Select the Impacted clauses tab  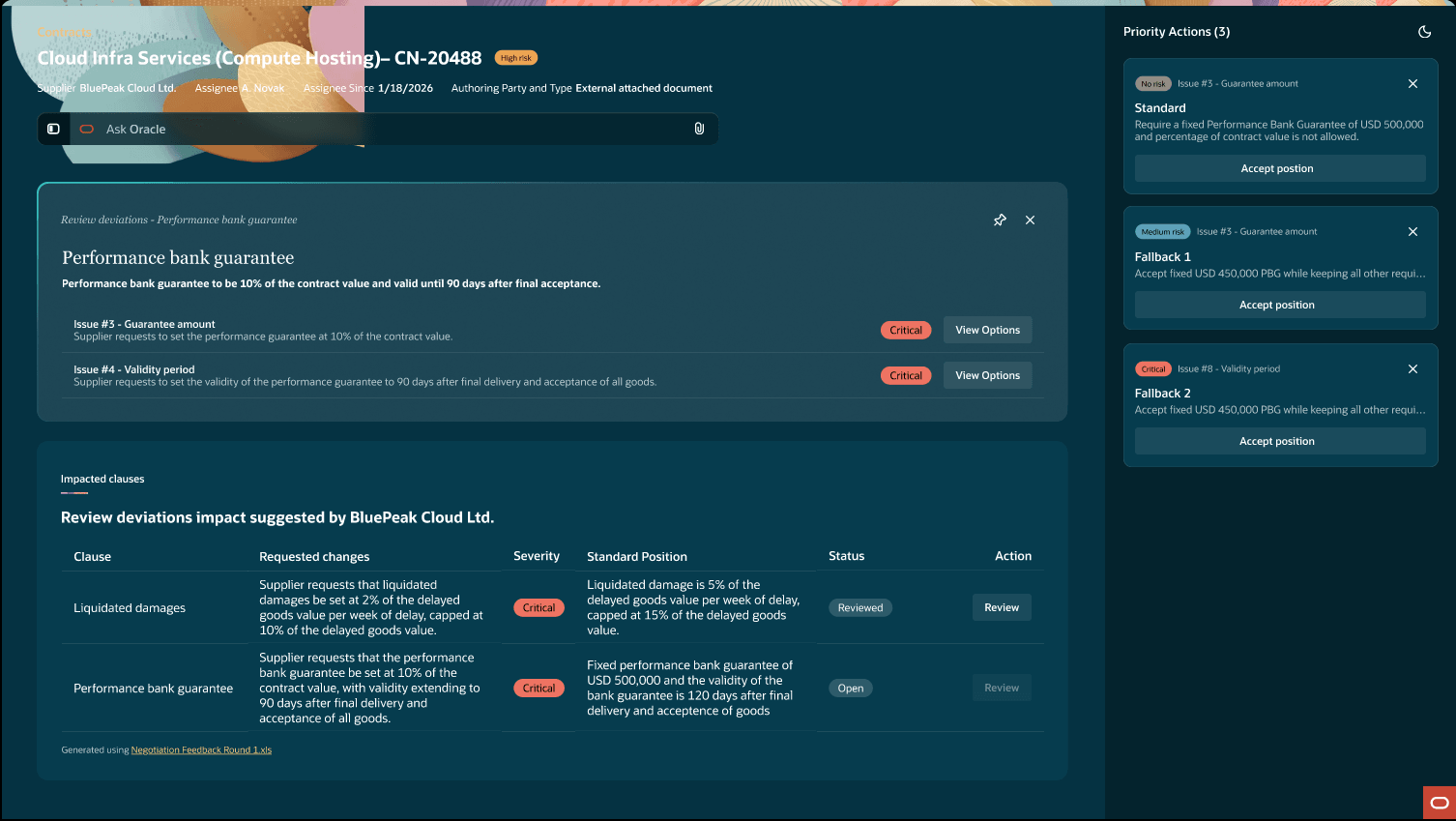pos(102,480)
